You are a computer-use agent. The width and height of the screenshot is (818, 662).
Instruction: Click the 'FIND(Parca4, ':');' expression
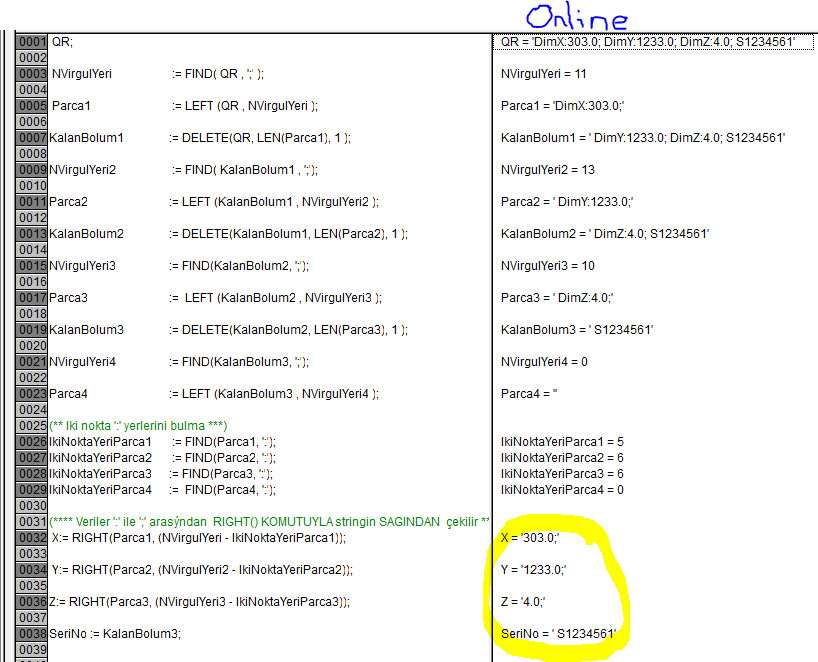point(231,490)
